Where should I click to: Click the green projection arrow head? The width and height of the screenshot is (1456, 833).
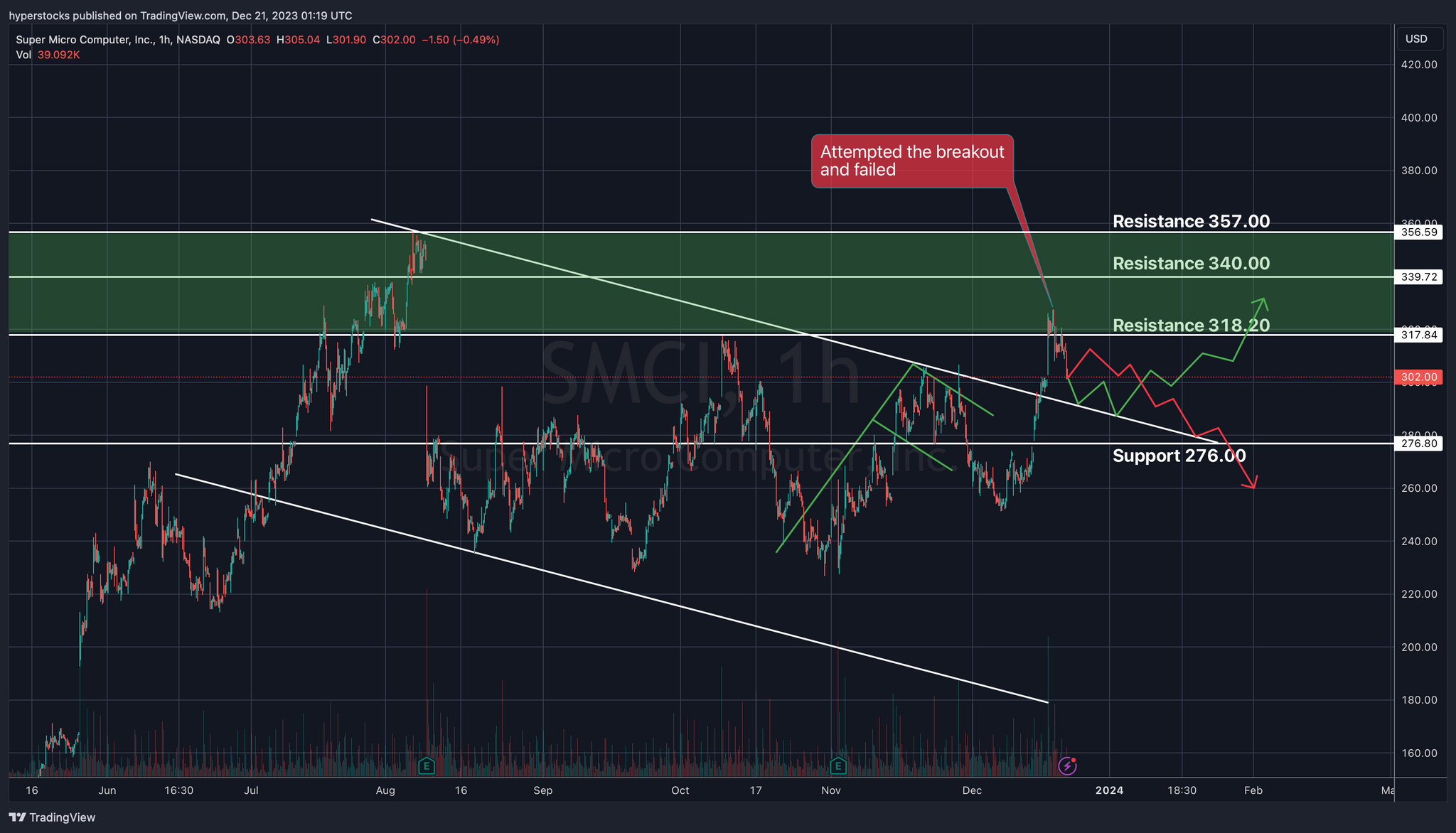1263,301
